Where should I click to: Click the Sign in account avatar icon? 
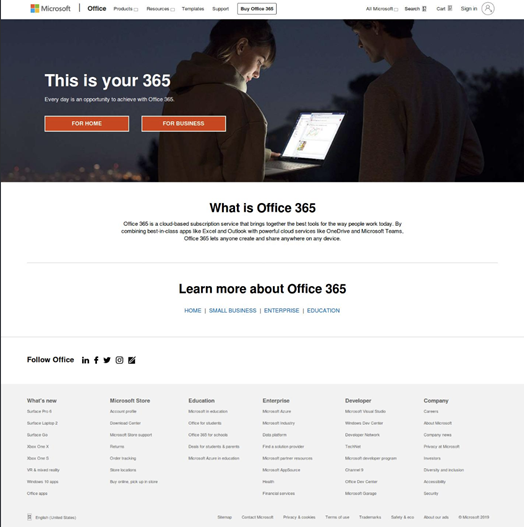click(x=488, y=8)
